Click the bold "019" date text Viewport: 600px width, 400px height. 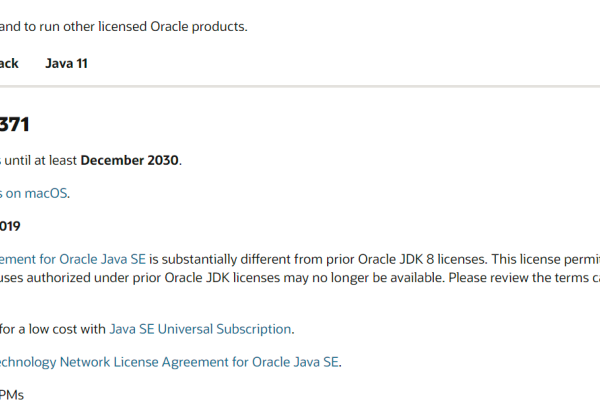(10, 226)
